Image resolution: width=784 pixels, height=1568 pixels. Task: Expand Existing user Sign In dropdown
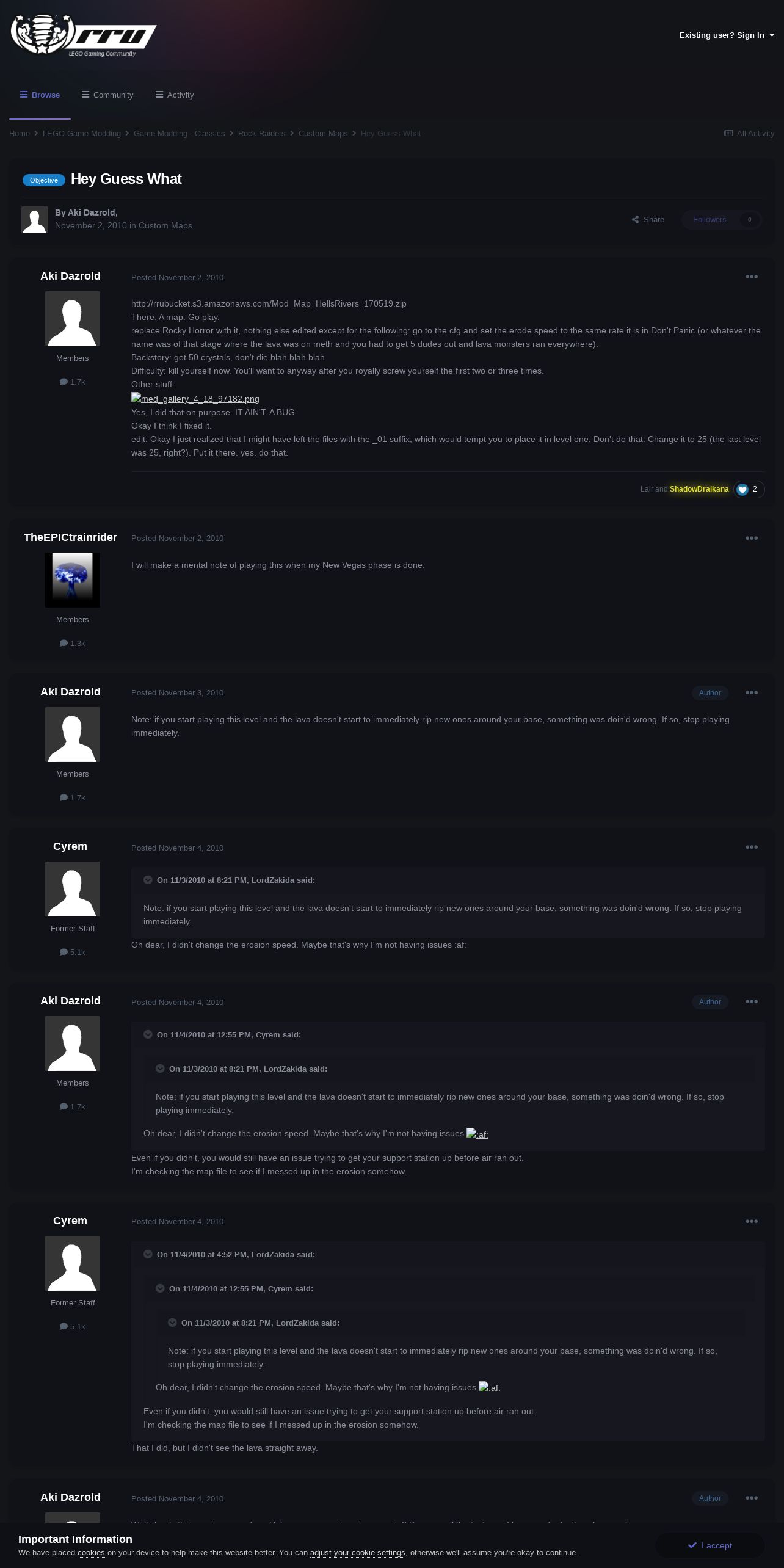point(727,35)
